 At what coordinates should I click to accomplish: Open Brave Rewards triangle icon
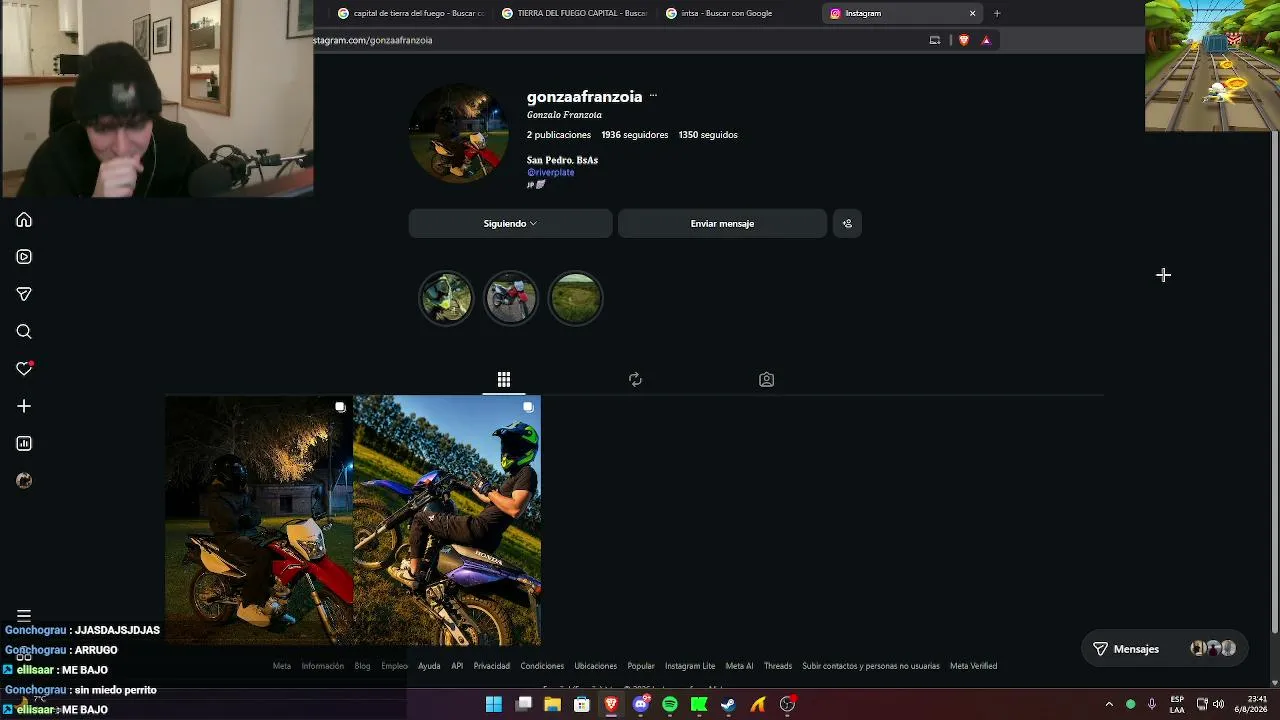(x=986, y=40)
